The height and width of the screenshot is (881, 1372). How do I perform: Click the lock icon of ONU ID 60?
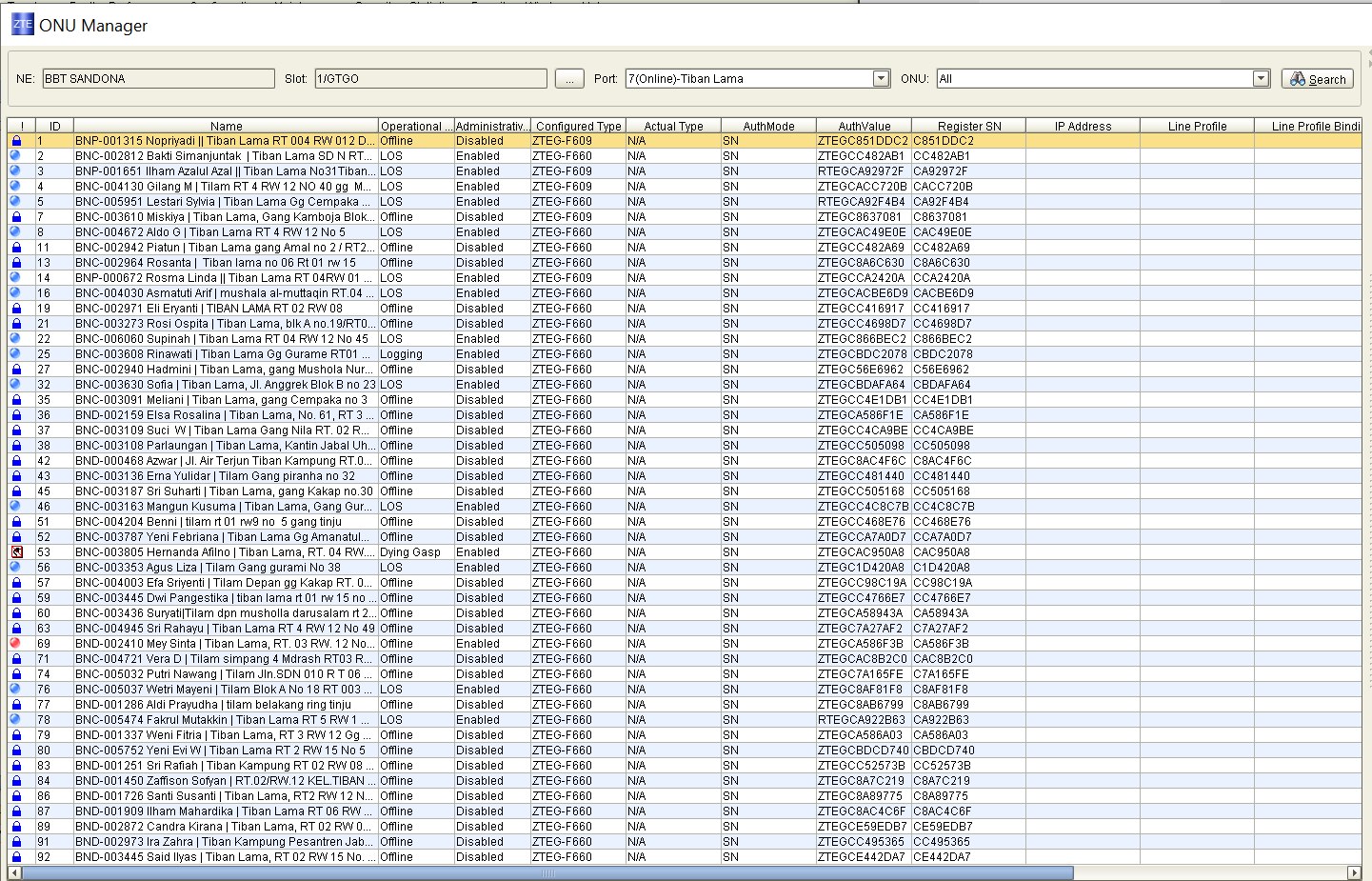(x=16, y=613)
